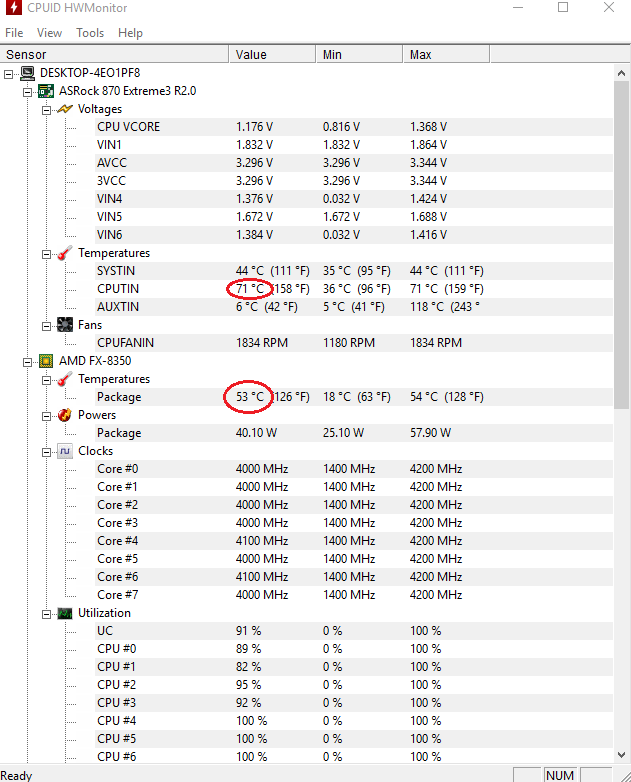Select the Package power row label
Viewport: 631px width, 782px height.
(119, 433)
